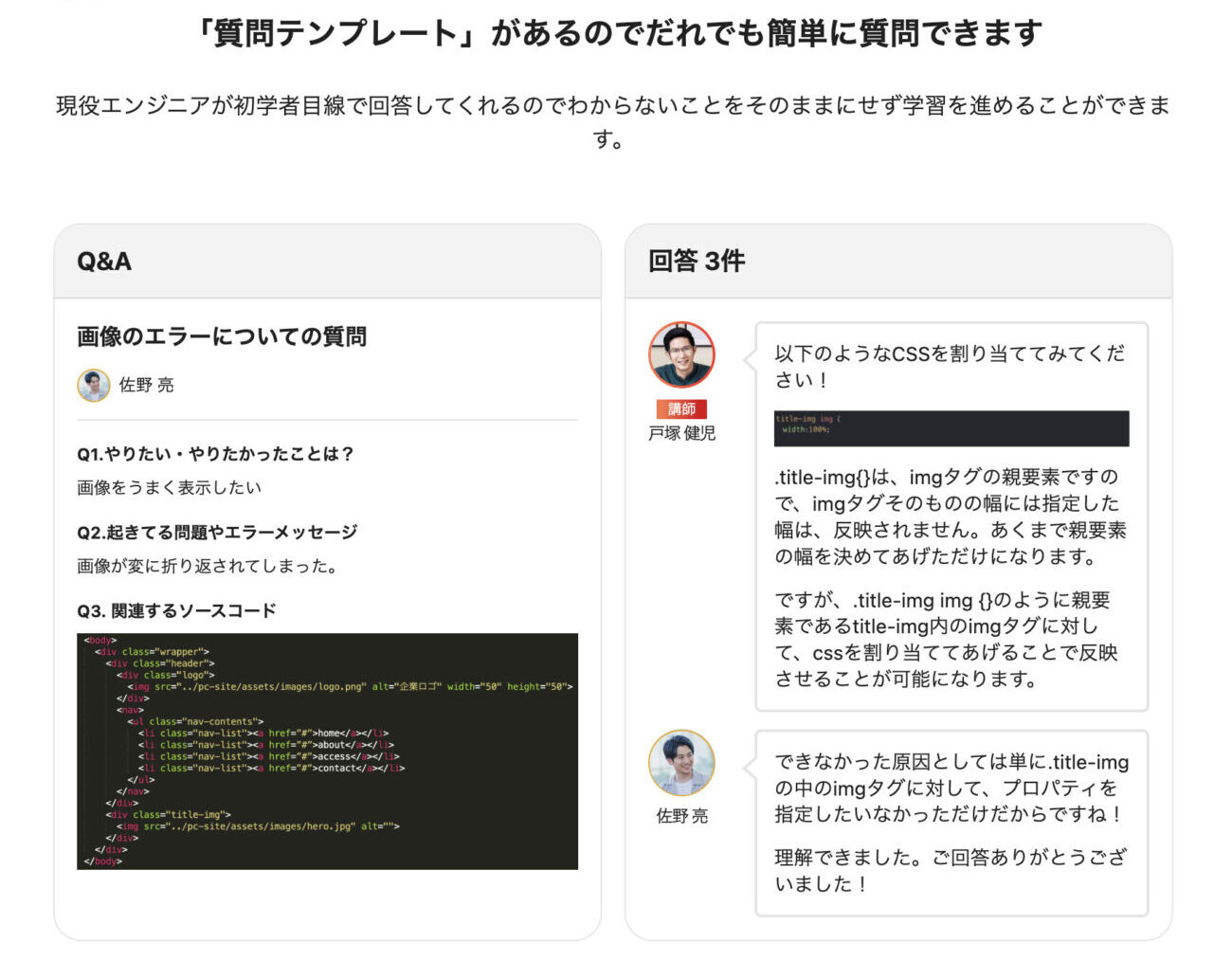Open the HTML source code screenshot
The width and height of the screenshot is (1232, 961).
(x=327, y=751)
